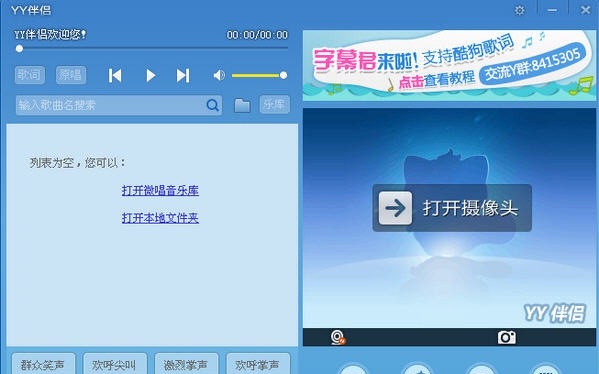599x374 pixels.
Task: Toggle the 歌词 lyrics button
Action: coord(30,75)
